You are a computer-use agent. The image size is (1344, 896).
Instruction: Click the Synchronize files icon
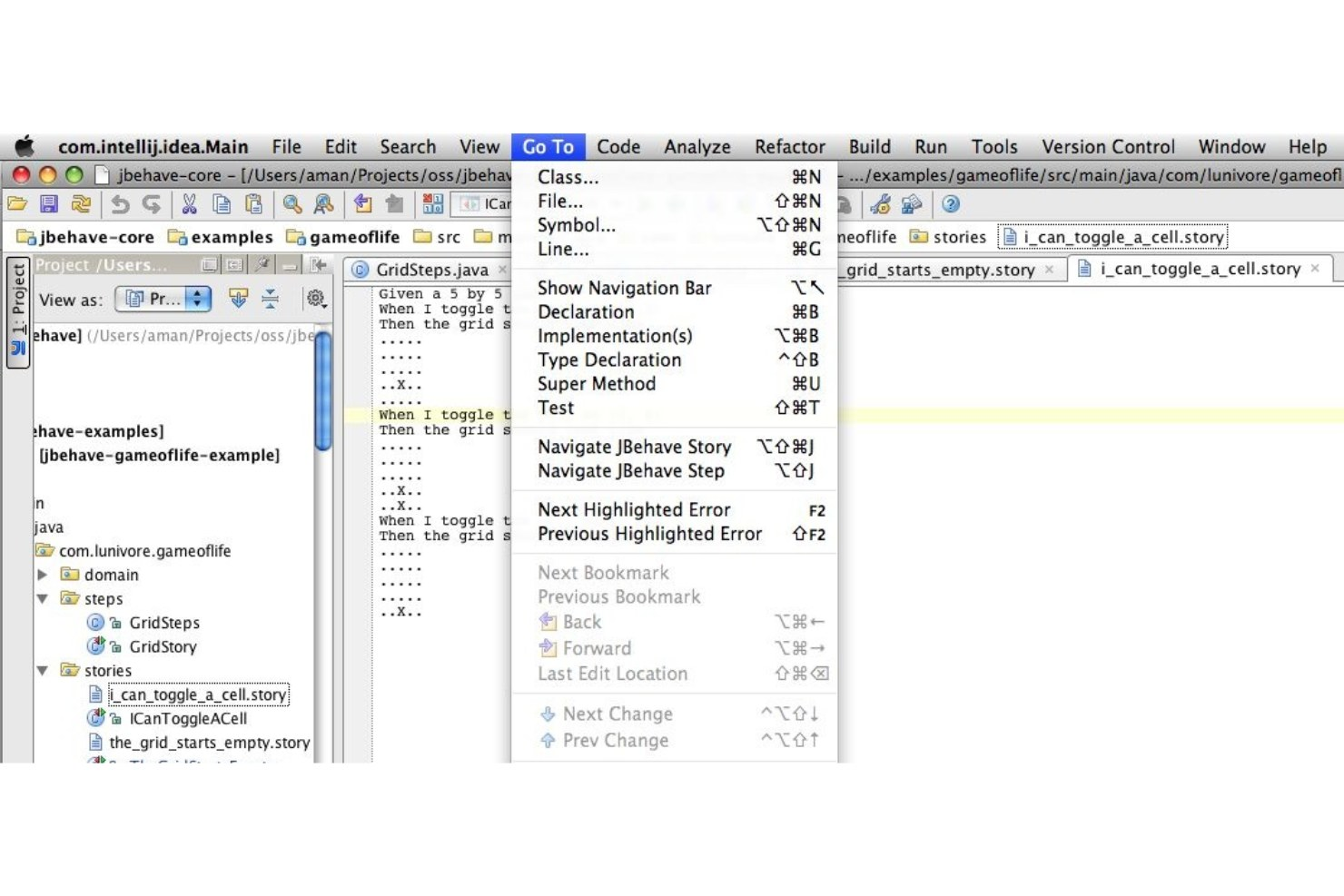pyautogui.click(x=80, y=204)
